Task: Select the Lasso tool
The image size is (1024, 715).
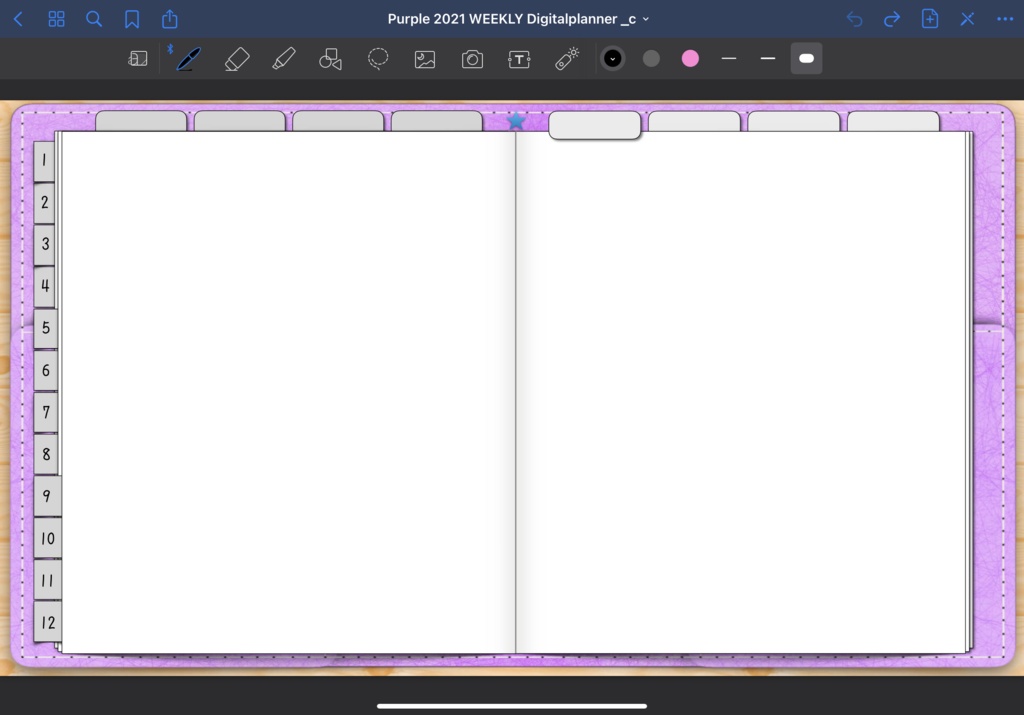Action: pyautogui.click(x=377, y=59)
